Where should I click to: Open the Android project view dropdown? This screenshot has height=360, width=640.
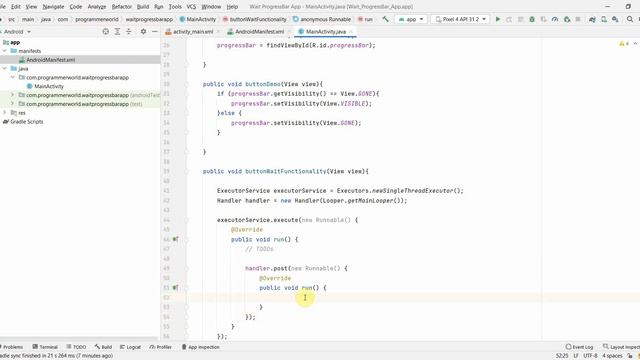pyautogui.click(x=16, y=31)
